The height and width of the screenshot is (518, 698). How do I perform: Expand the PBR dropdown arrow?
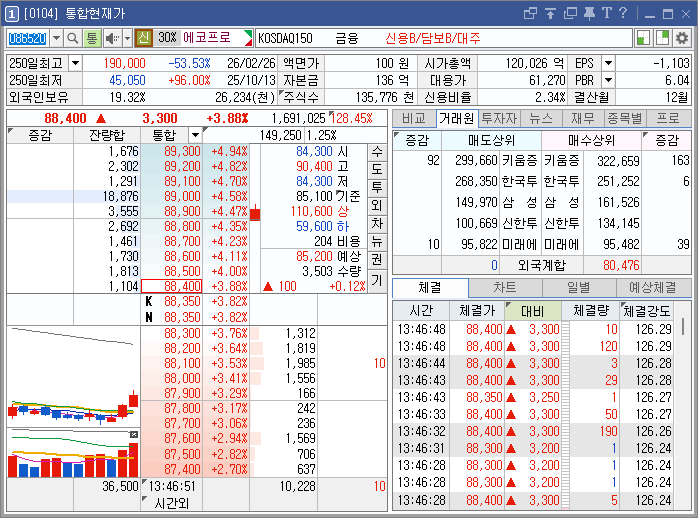tap(608, 80)
